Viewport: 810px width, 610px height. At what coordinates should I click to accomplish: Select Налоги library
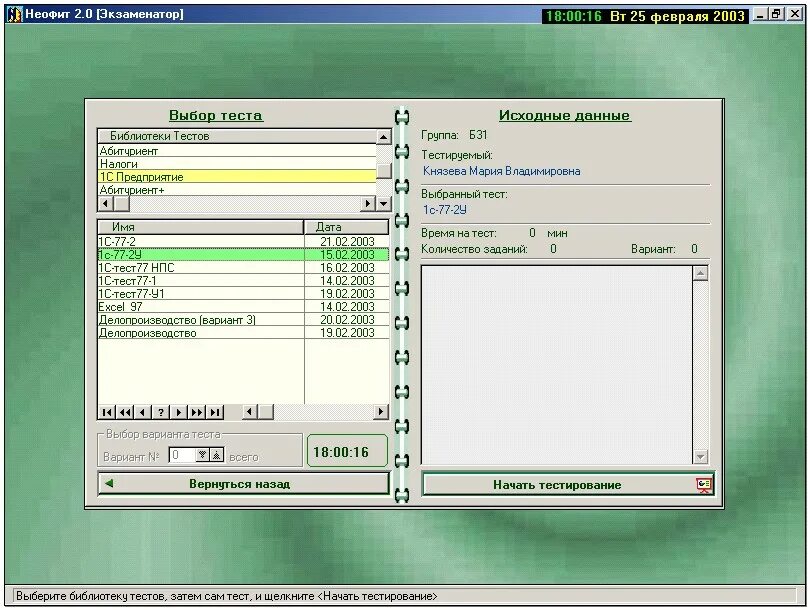pos(237,164)
